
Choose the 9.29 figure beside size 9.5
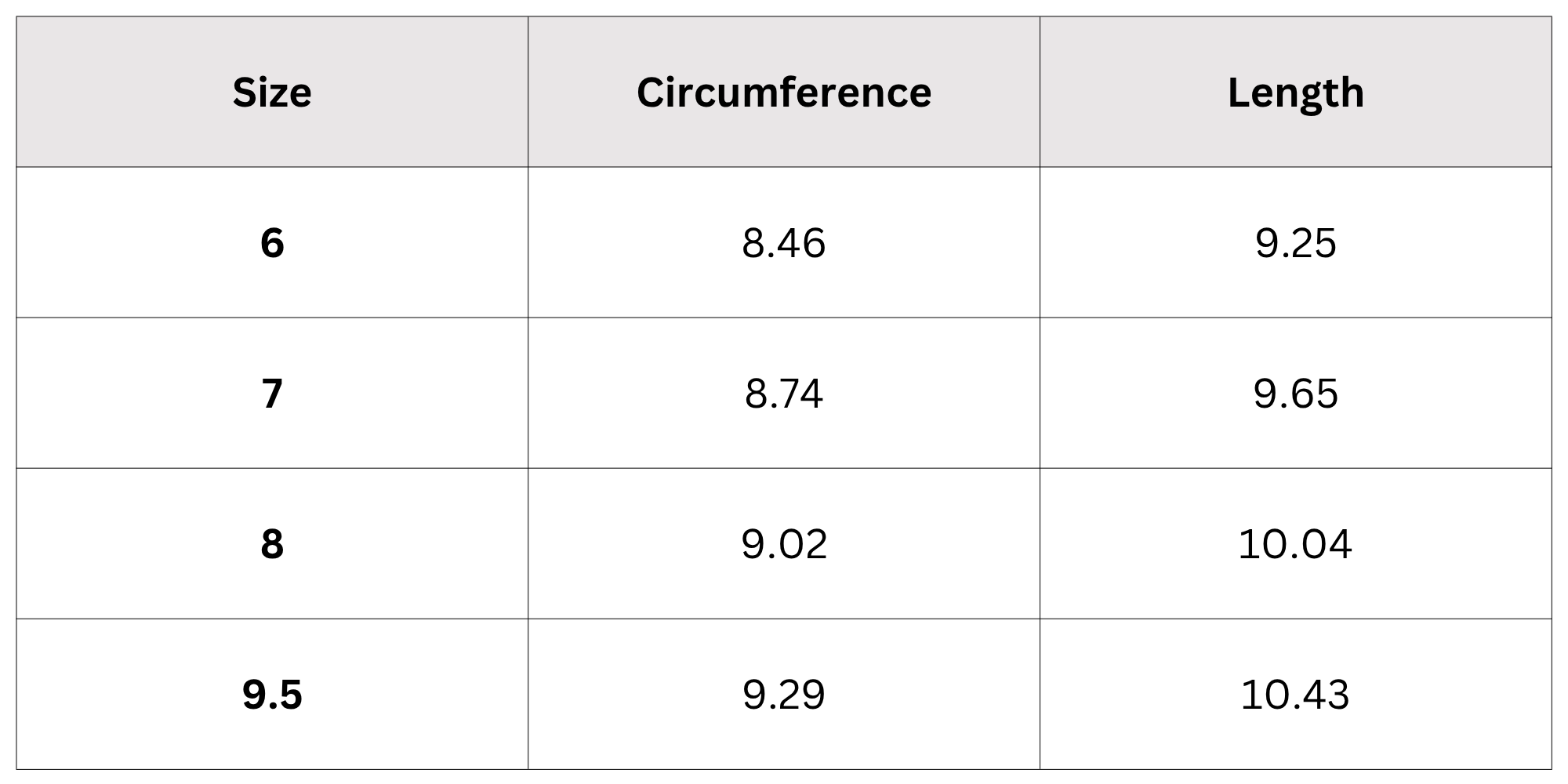784,694
